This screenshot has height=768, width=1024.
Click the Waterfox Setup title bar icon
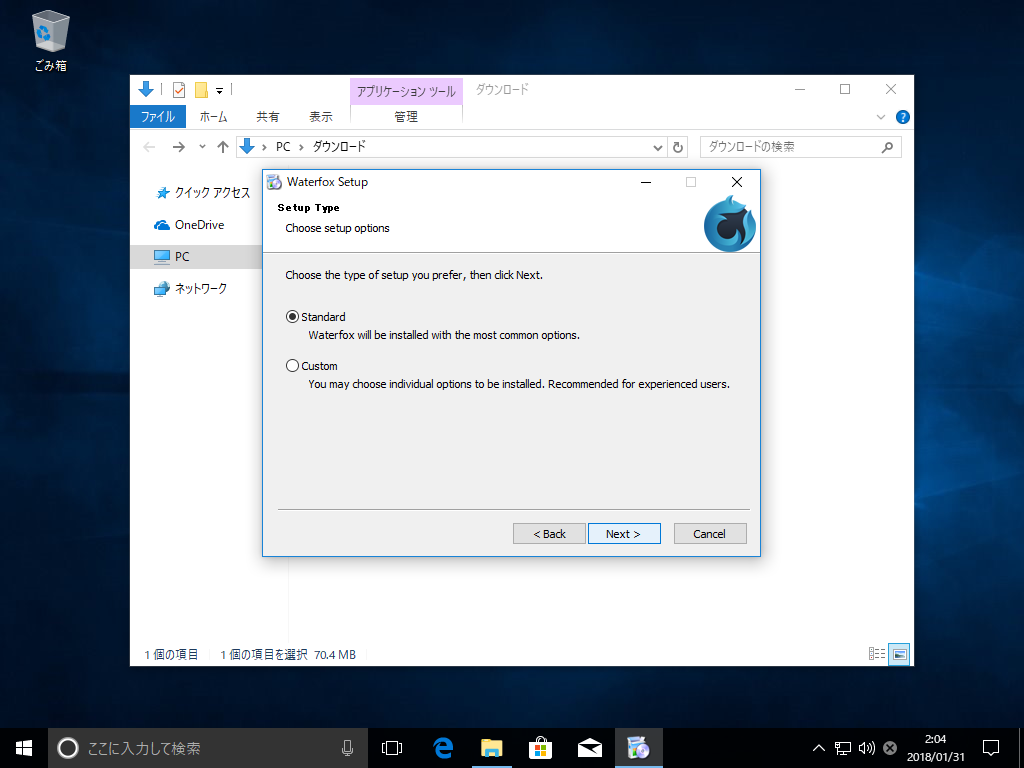click(275, 182)
